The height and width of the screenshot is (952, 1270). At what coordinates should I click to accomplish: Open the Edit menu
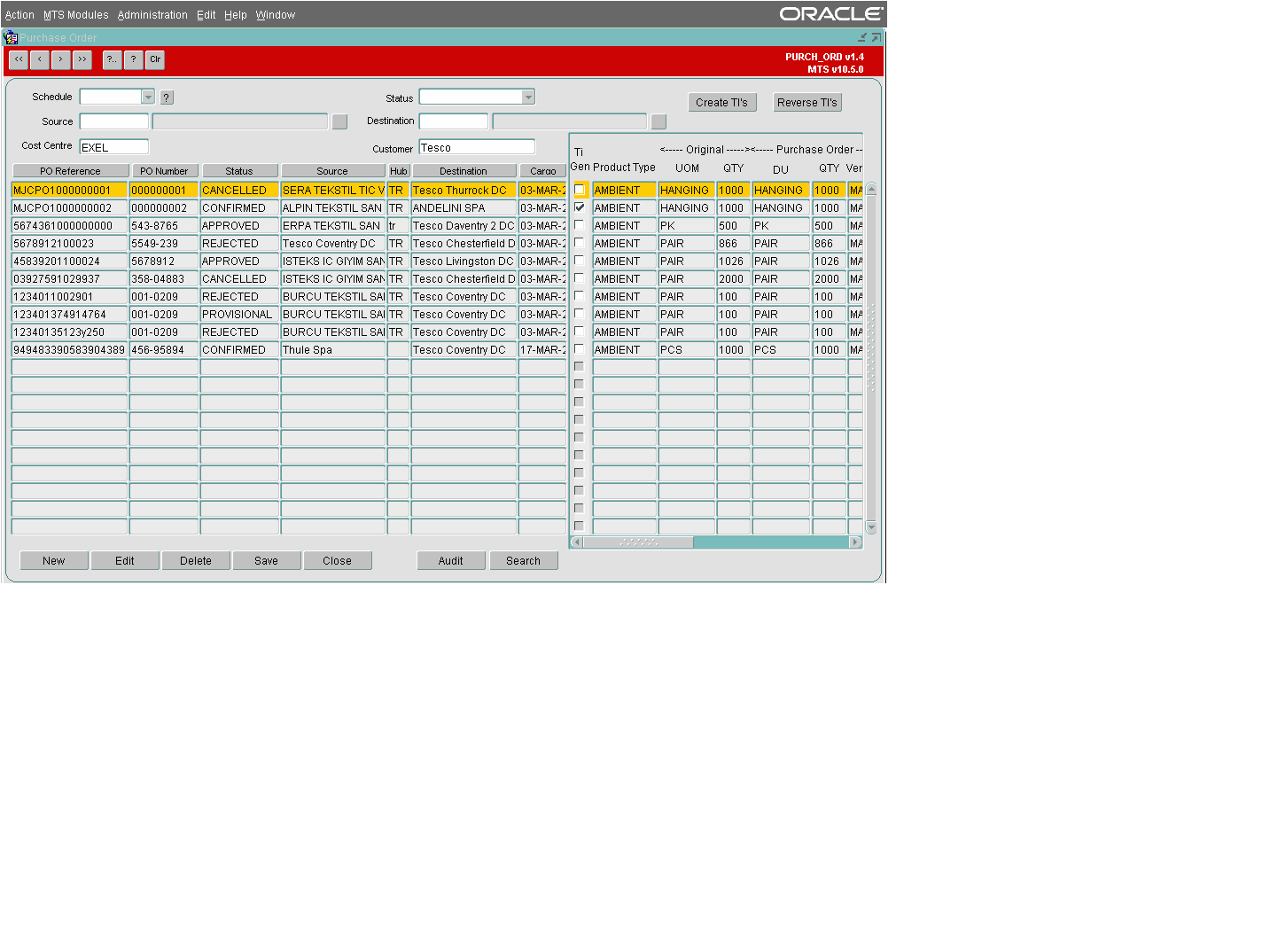pyautogui.click(x=206, y=15)
